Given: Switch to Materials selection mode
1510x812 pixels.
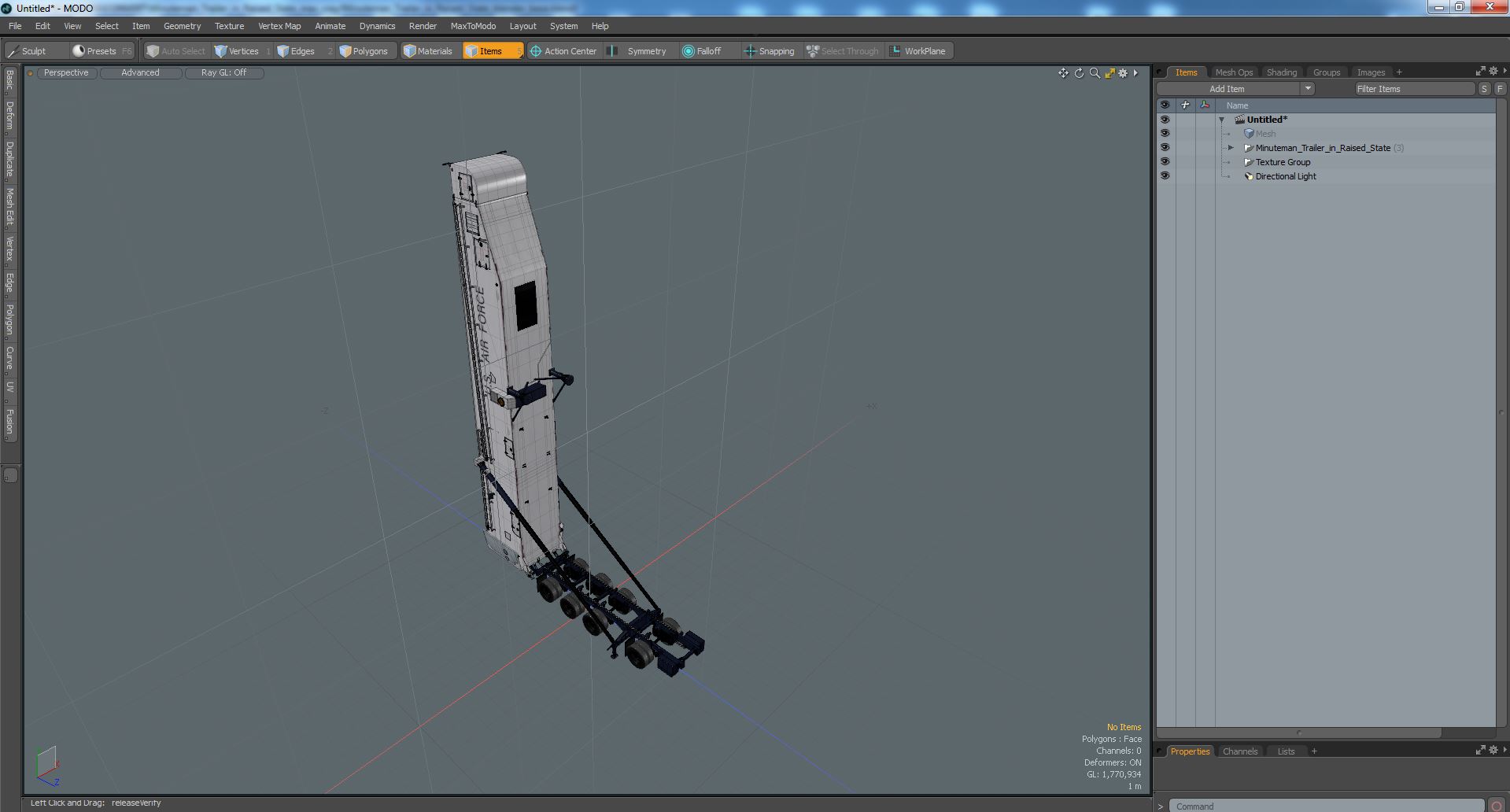Looking at the screenshot, I should pyautogui.click(x=430, y=51).
